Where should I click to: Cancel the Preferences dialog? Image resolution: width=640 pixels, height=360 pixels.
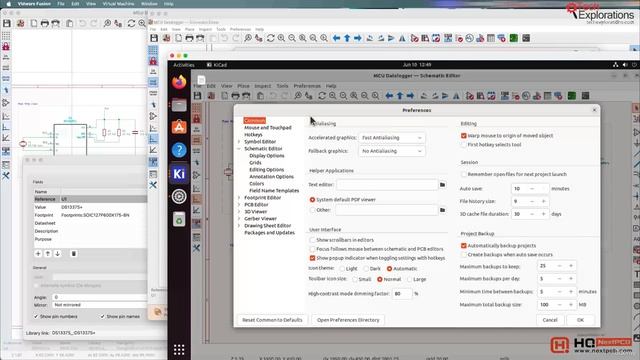[550, 320]
